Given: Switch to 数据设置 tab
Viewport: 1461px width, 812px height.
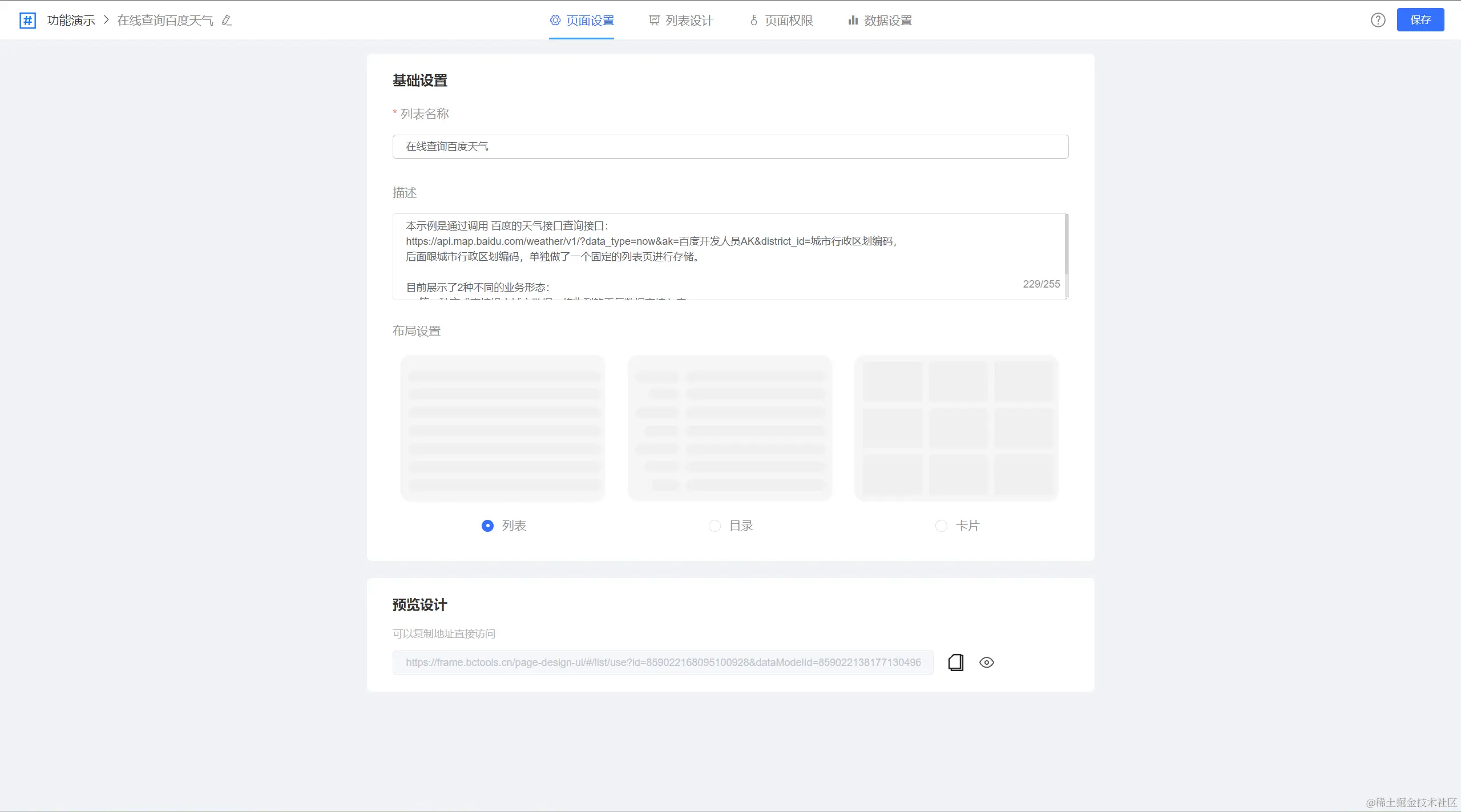Looking at the screenshot, I should pyautogui.click(x=887, y=21).
